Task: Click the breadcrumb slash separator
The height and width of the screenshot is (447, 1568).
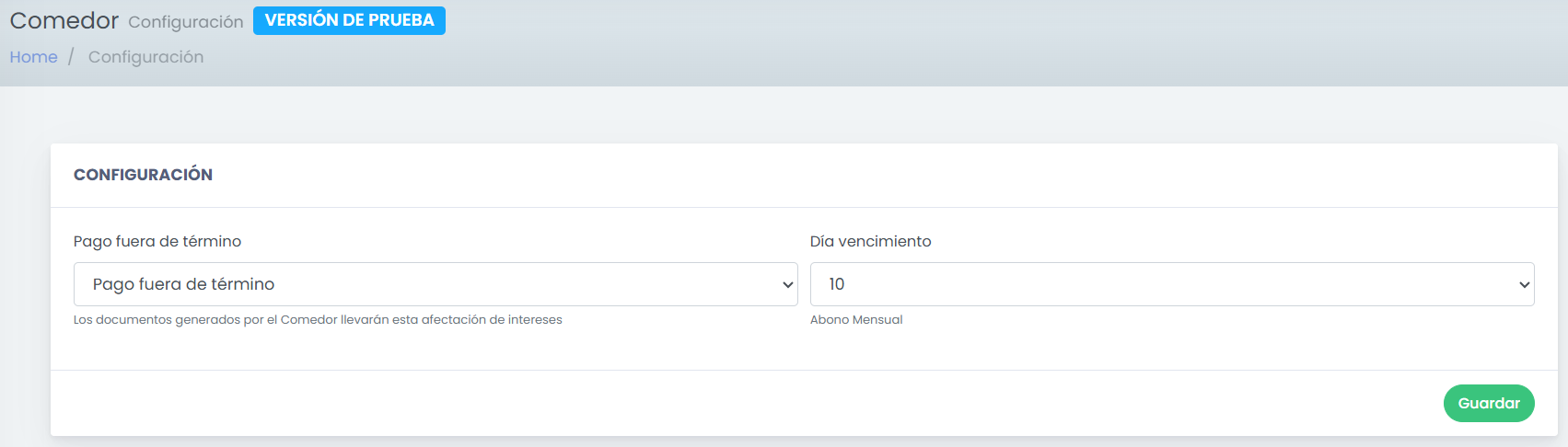Action: [71, 57]
